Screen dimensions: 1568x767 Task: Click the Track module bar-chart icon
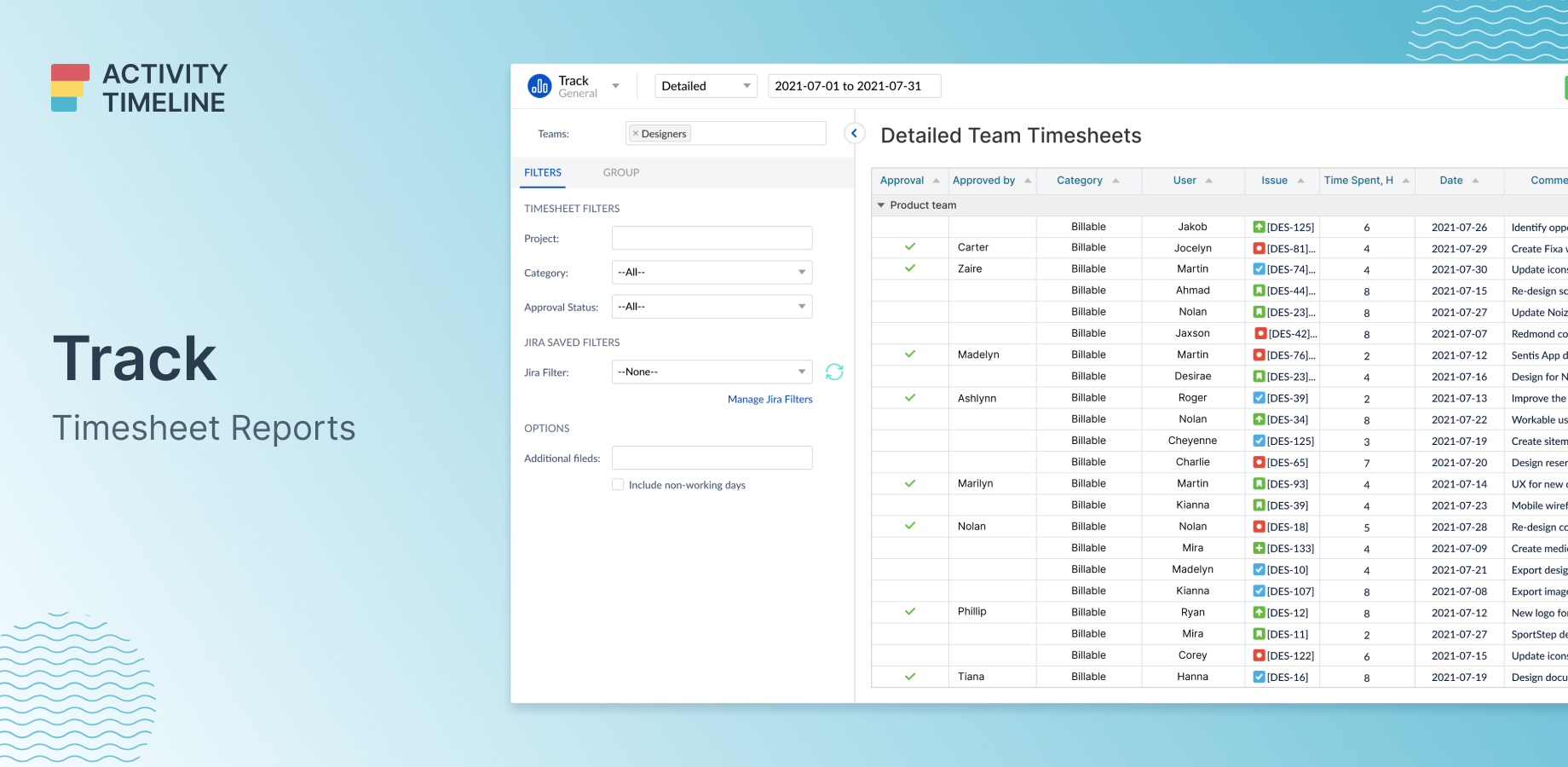point(539,86)
